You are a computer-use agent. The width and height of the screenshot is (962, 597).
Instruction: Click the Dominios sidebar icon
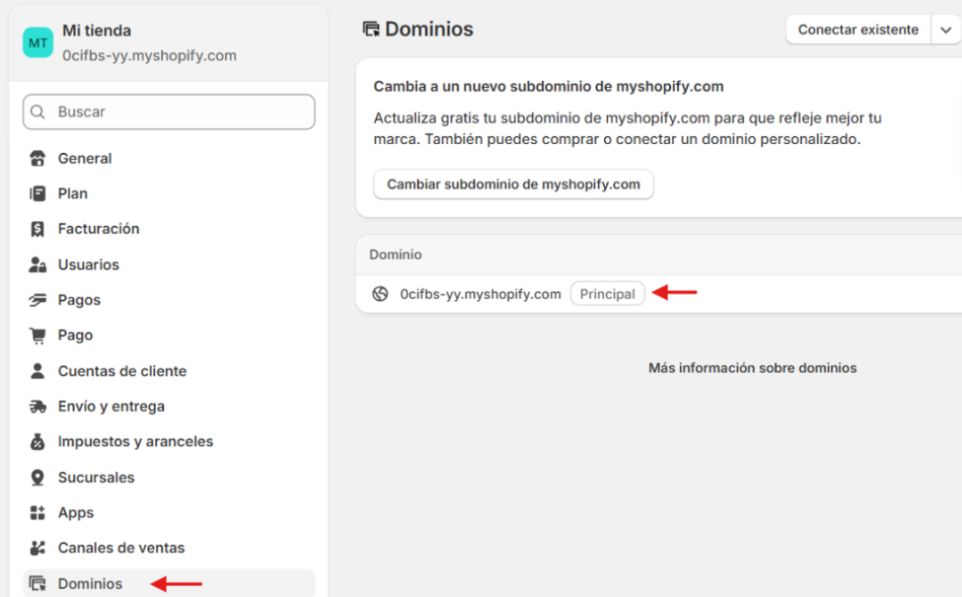(x=37, y=584)
